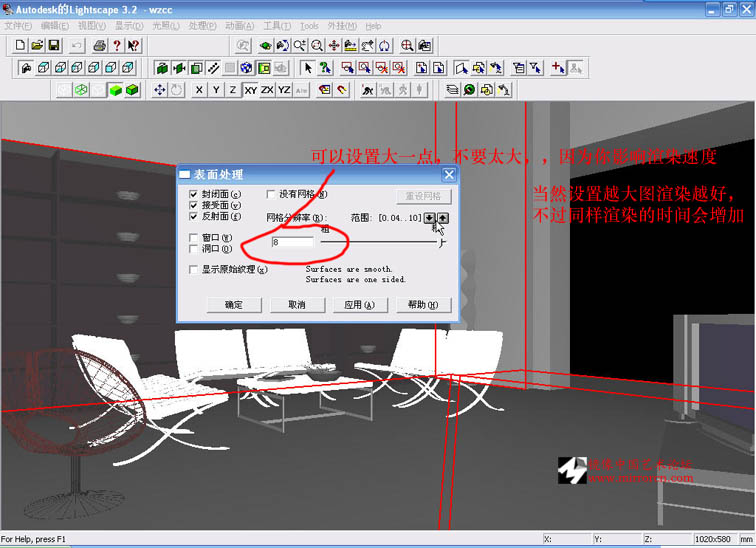756x548 pixels.
Task: Choose the green question mark Query Select tool
Action: tap(325, 67)
